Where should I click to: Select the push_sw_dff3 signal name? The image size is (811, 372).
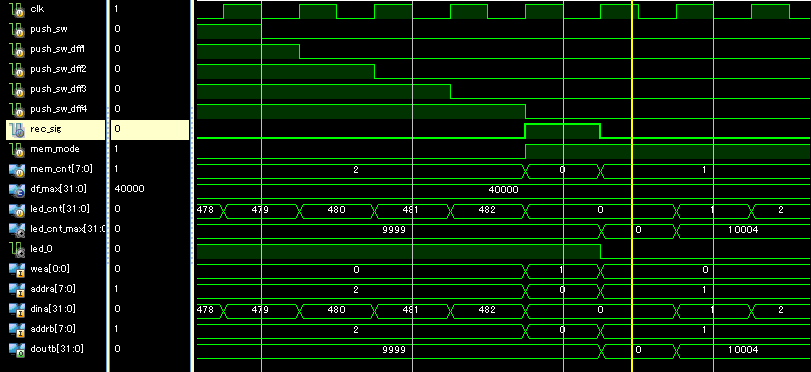tap(58, 89)
